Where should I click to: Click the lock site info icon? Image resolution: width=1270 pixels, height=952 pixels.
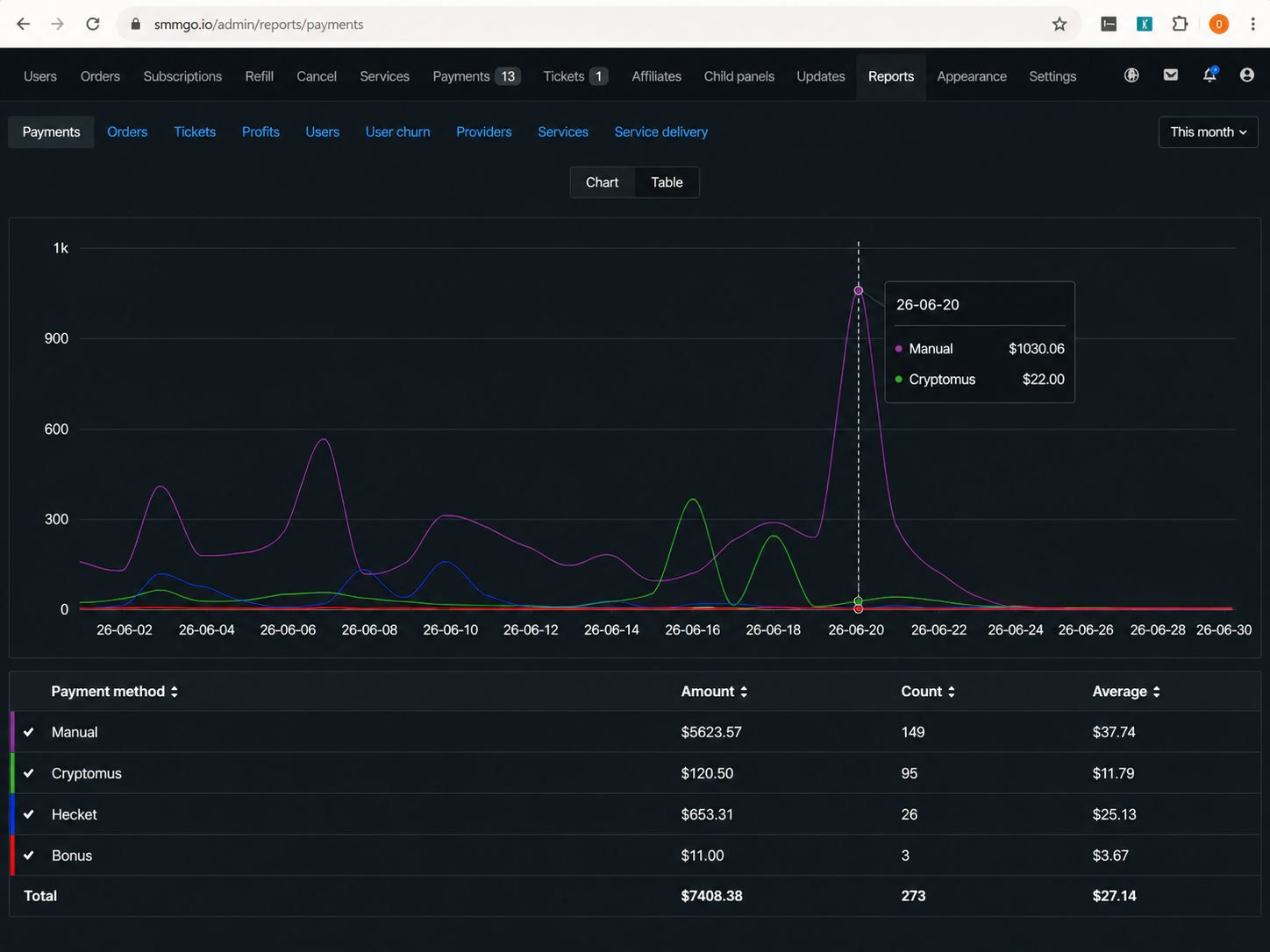click(x=135, y=24)
